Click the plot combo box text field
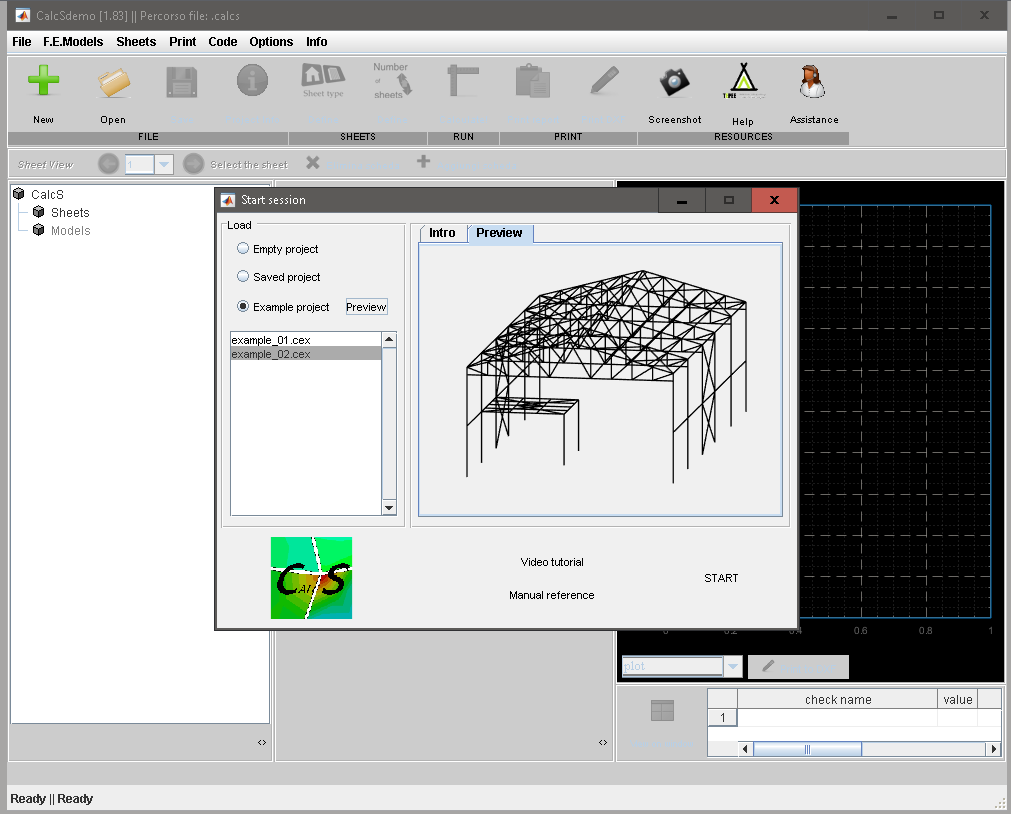1011x814 pixels. 672,666
